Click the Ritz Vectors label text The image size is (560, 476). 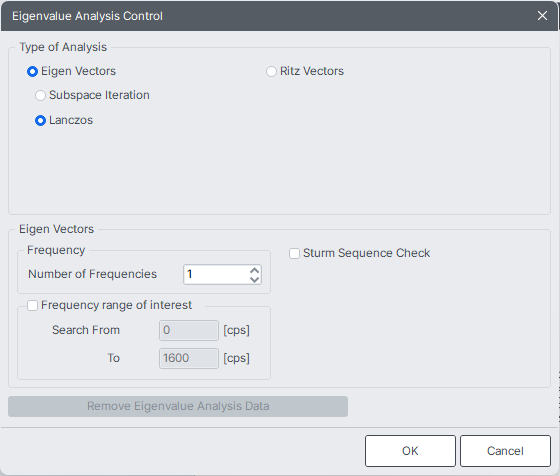pyautogui.click(x=312, y=71)
